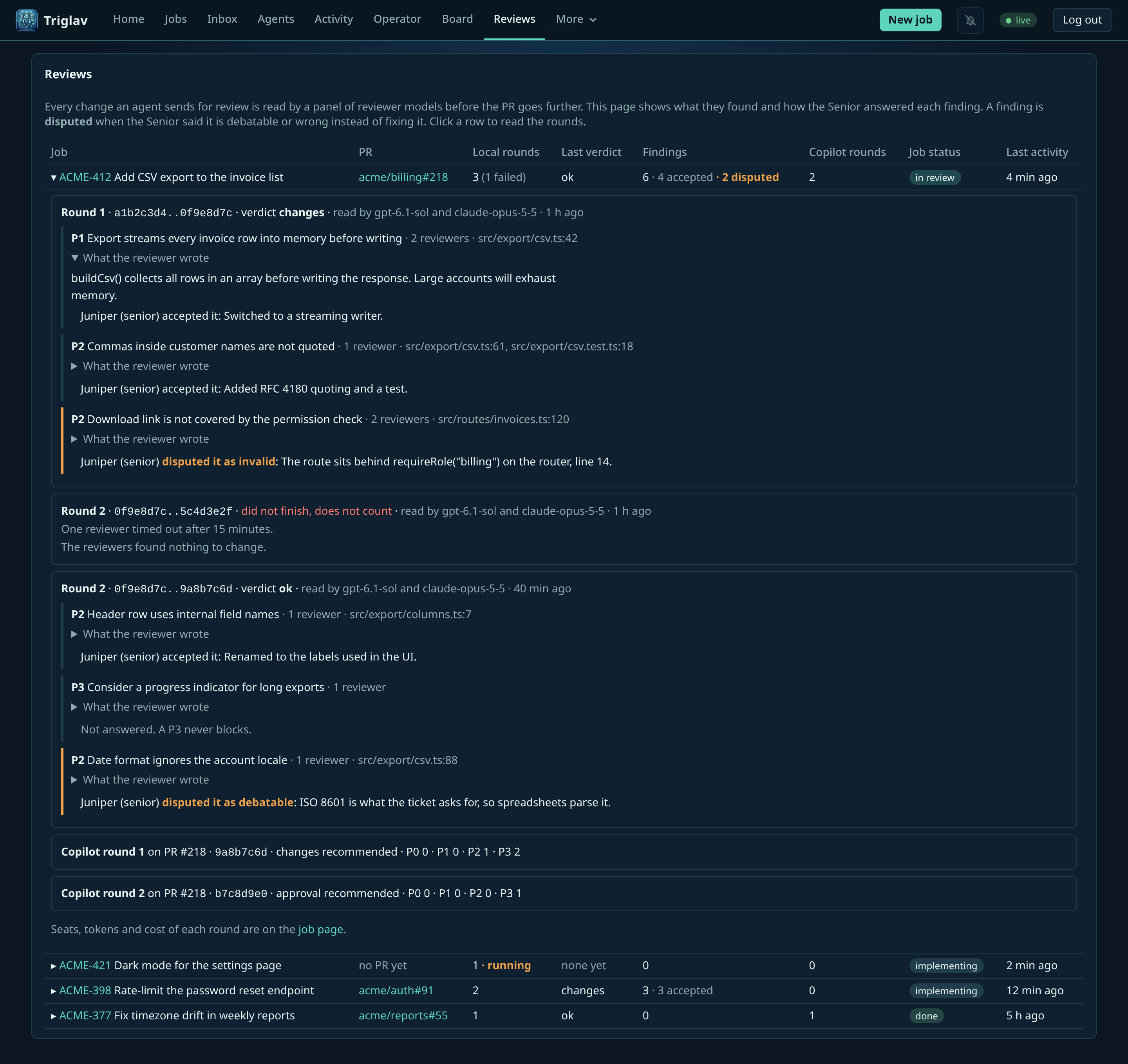The height and width of the screenshot is (1064, 1128).
Task: Click the Log out button
Action: [1082, 20]
